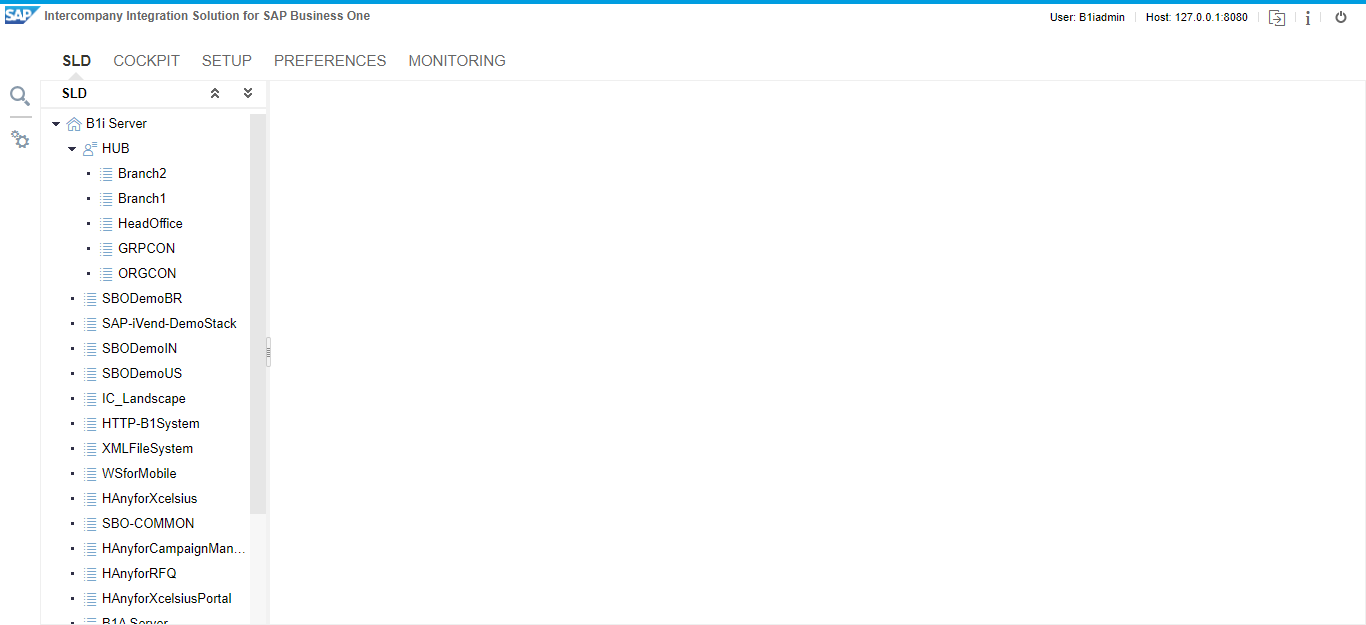The image size is (1366, 625).
Task: Select the SBODemoBR system entry
Action: [x=142, y=299]
